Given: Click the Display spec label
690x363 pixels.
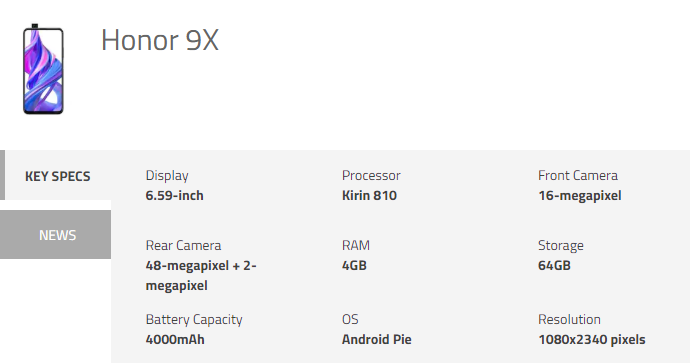Looking at the screenshot, I should click(167, 175).
